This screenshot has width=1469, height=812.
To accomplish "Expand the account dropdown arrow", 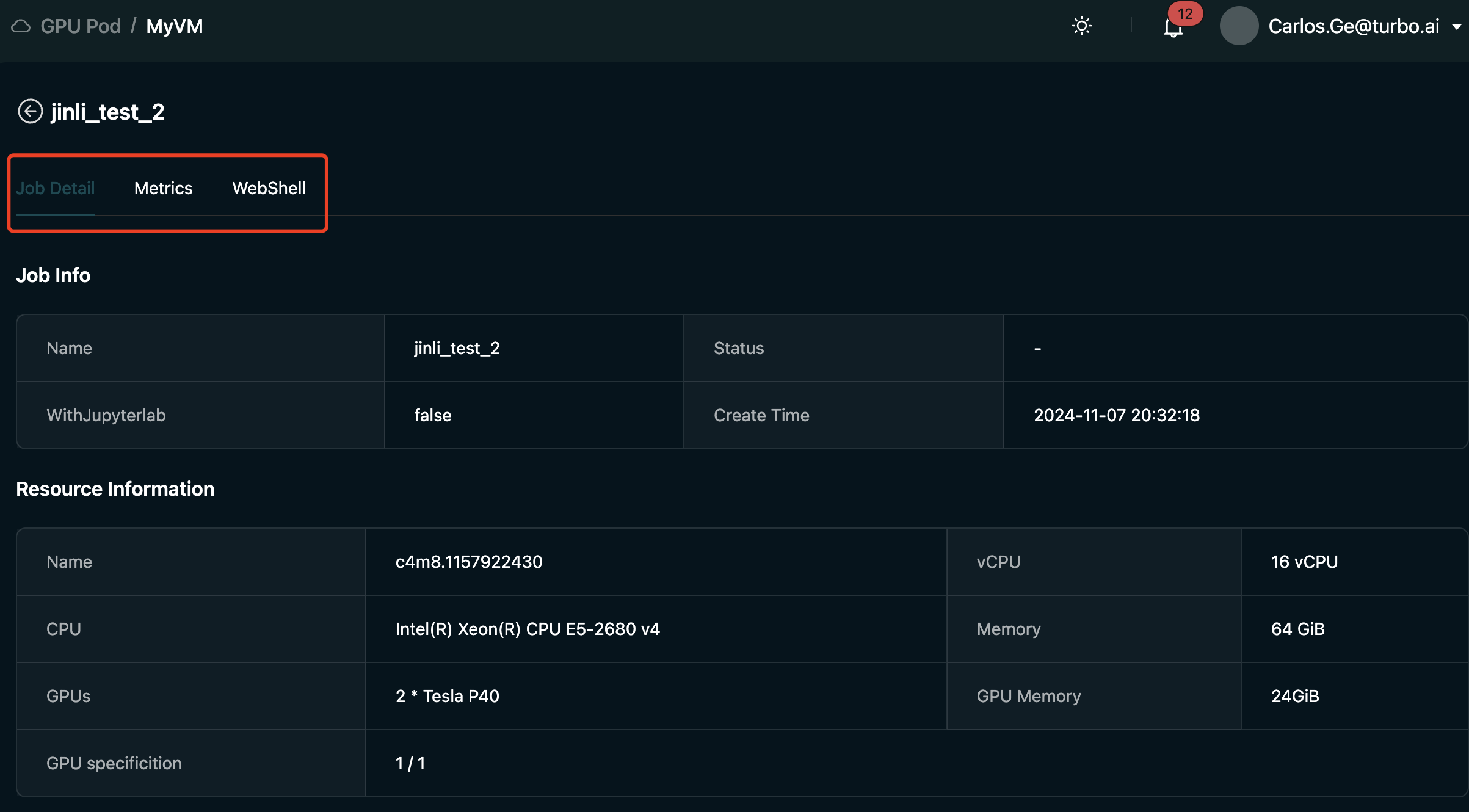I will click(1456, 27).
